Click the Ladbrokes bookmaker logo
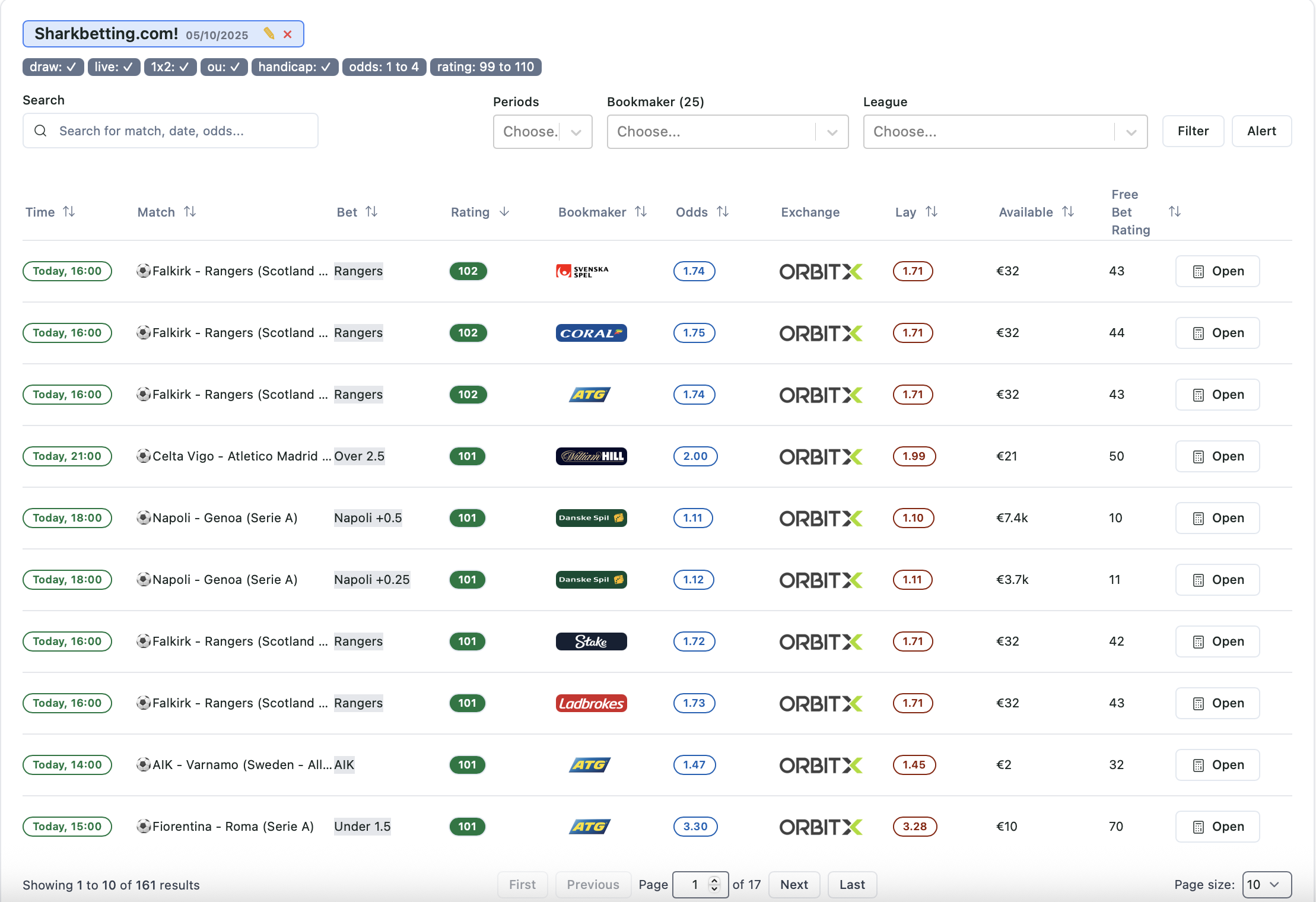The image size is (1316, 902). pyautogui.click(x=591, y=703)
